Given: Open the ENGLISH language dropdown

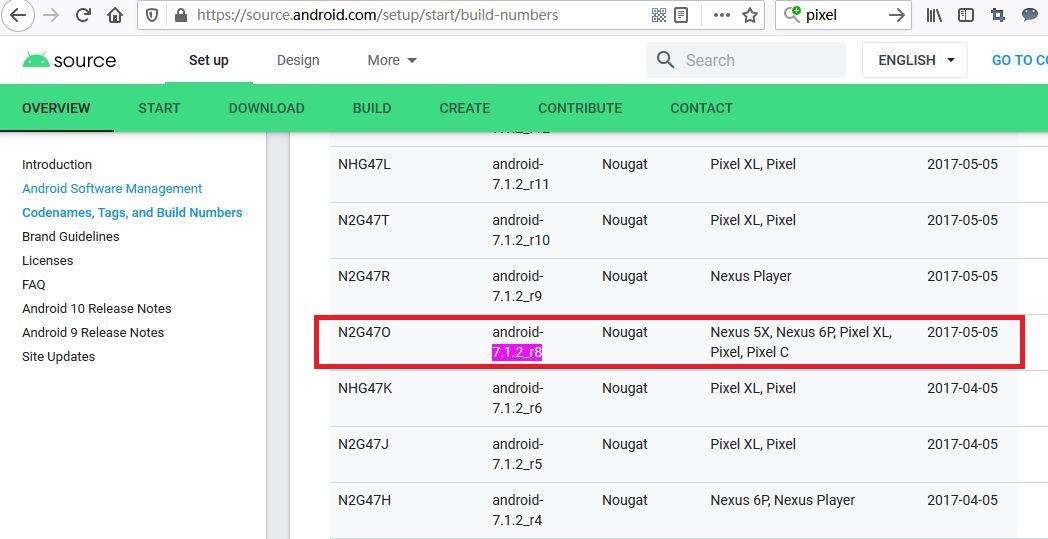Looking at the screenshot, I should (x=915, y=60).
